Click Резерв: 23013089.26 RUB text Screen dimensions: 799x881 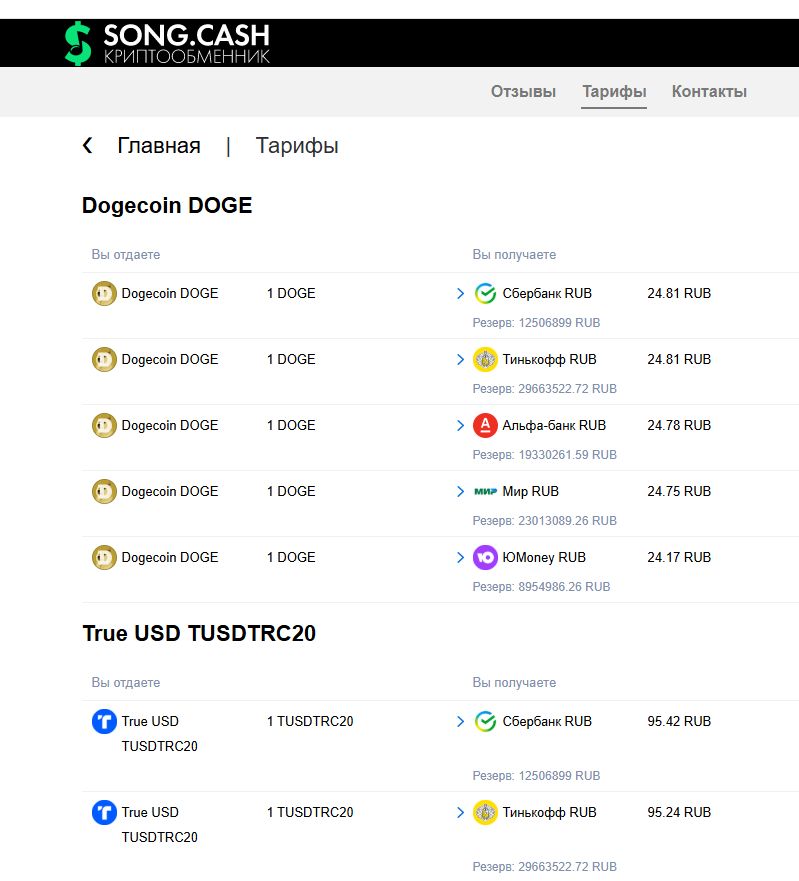pos(544,521)
